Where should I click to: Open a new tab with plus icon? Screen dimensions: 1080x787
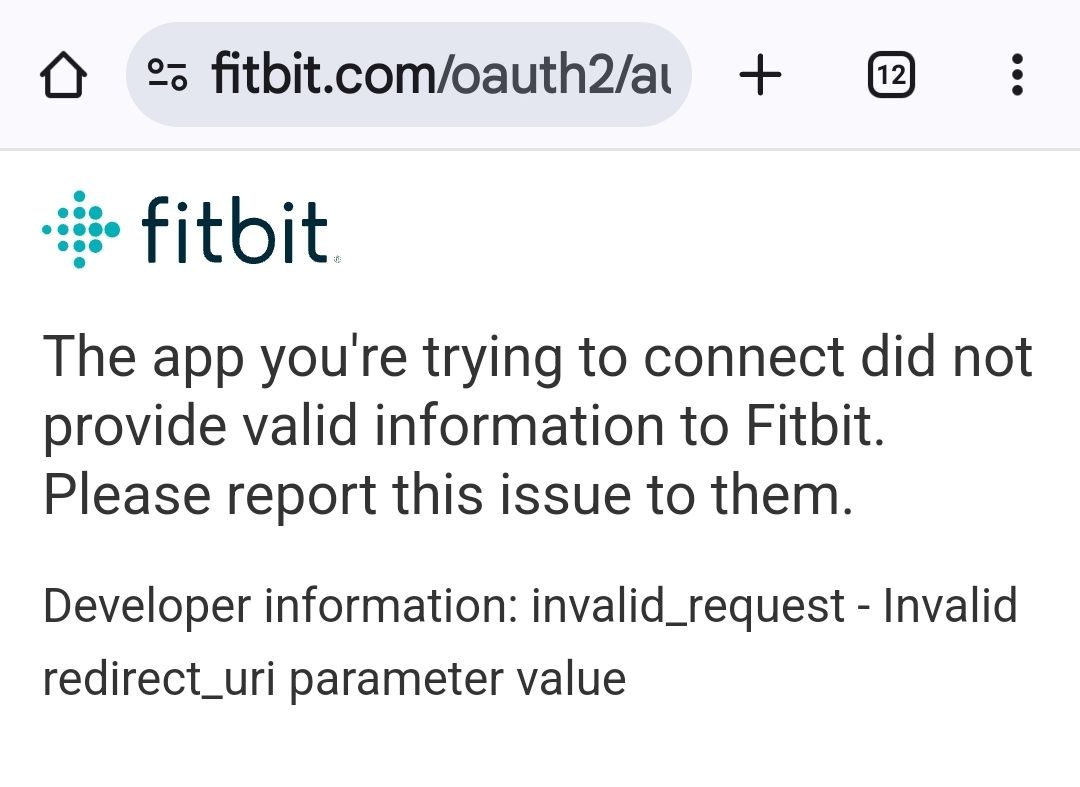760,75
